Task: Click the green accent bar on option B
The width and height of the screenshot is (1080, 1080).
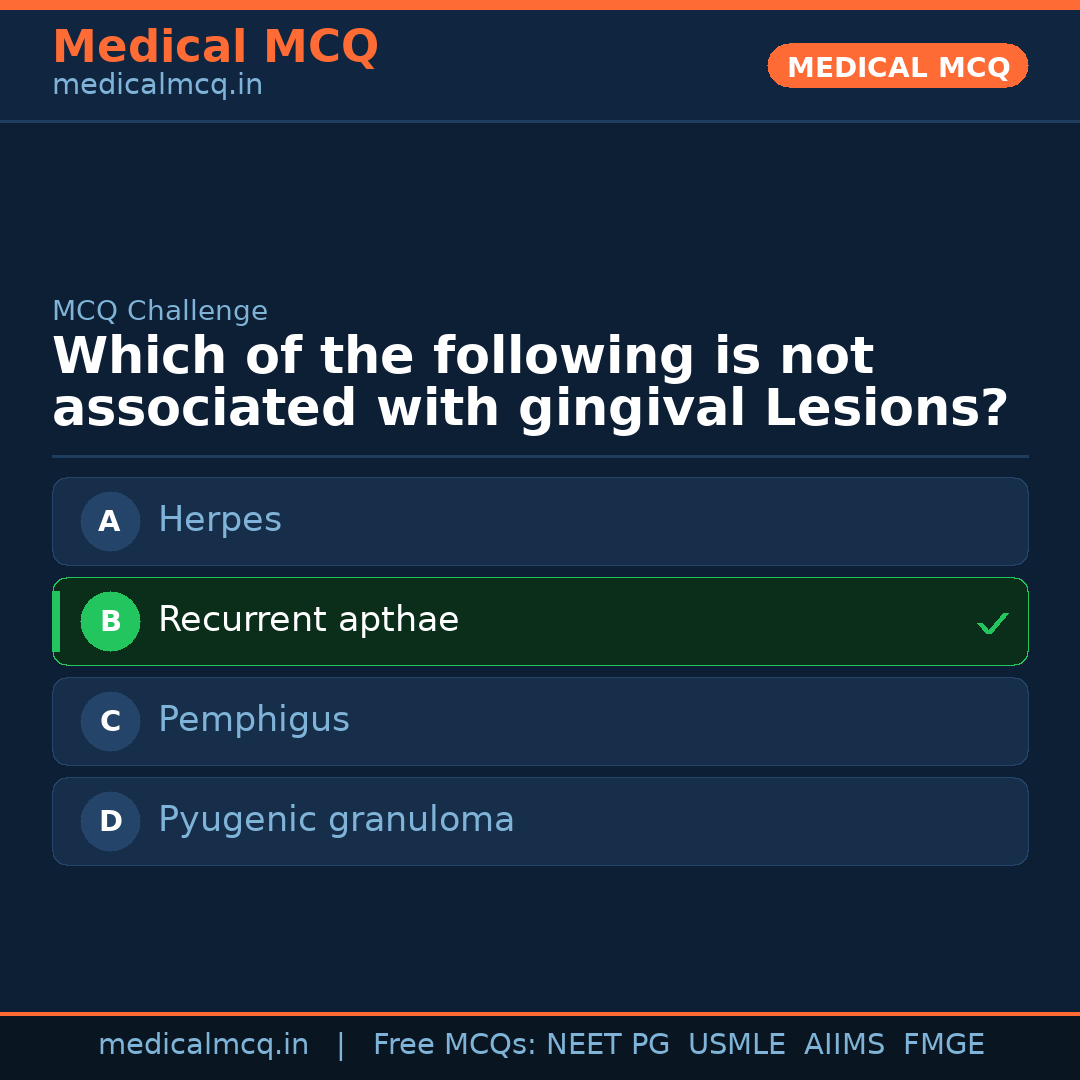Action: (x=56, y=621)
